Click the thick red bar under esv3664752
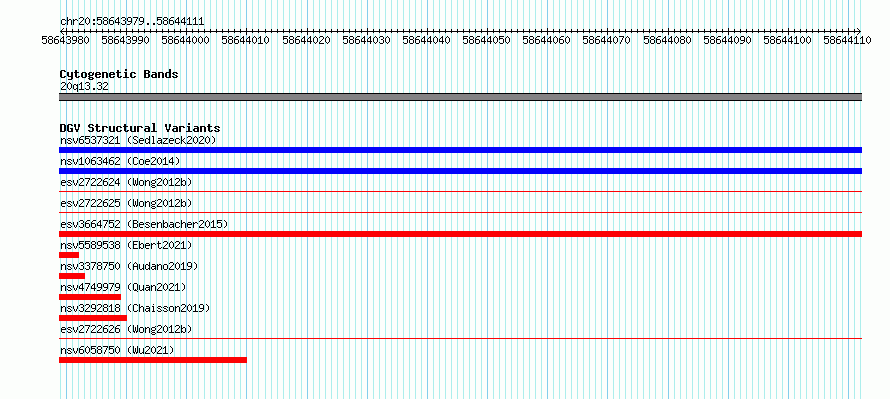The width and height of the screenshot is (890, 399). coord(460,234)
